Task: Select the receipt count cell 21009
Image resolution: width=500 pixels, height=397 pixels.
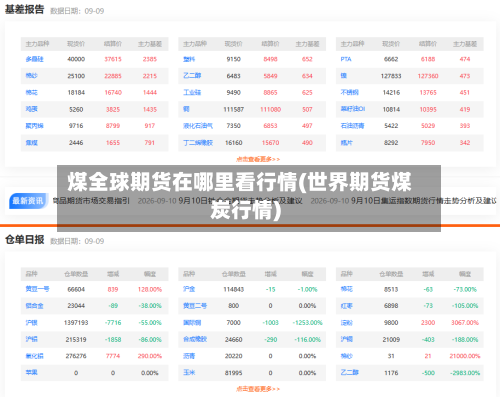Action: click(391, 339)
